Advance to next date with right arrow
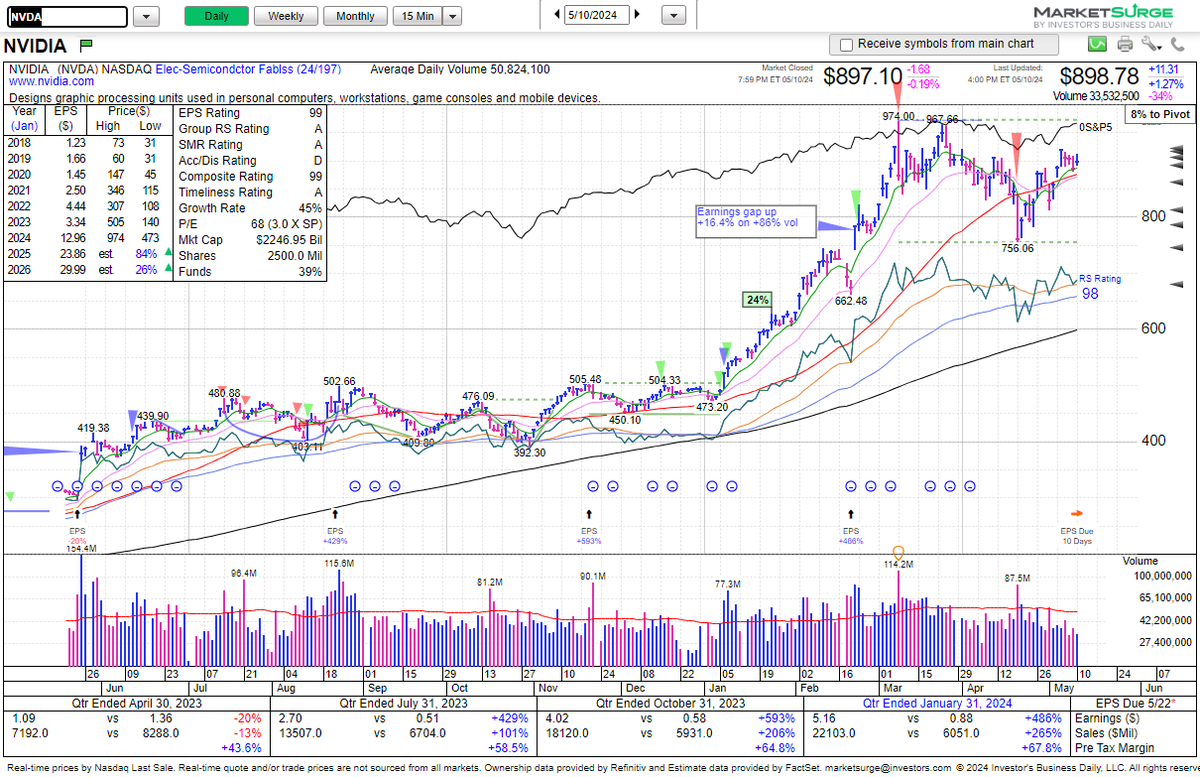The height and width of the screenshot is (777, 1200). (x=638, y=15)
